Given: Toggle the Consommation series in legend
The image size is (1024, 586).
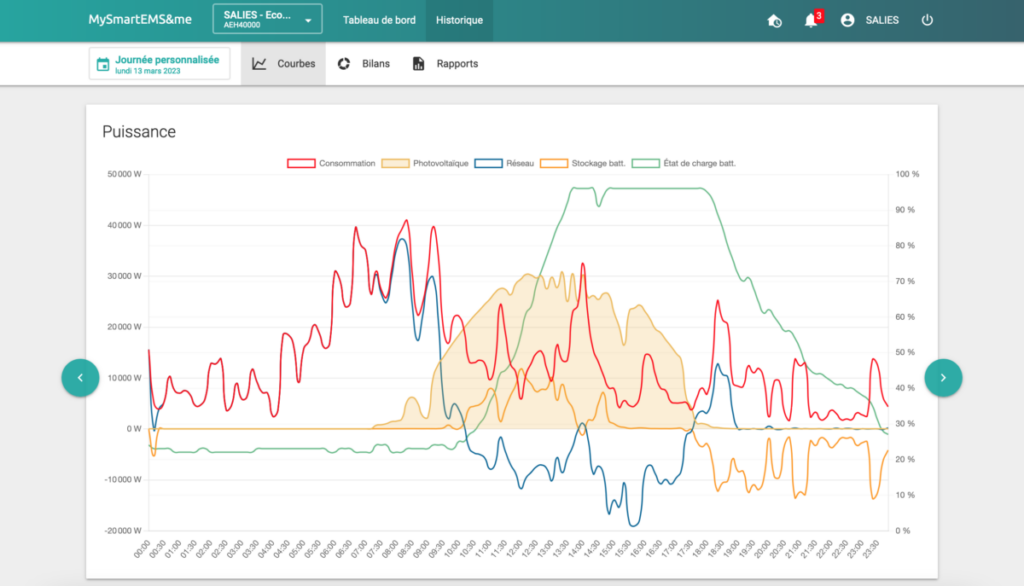Looking at the screenshot, I should pos(331,163).
